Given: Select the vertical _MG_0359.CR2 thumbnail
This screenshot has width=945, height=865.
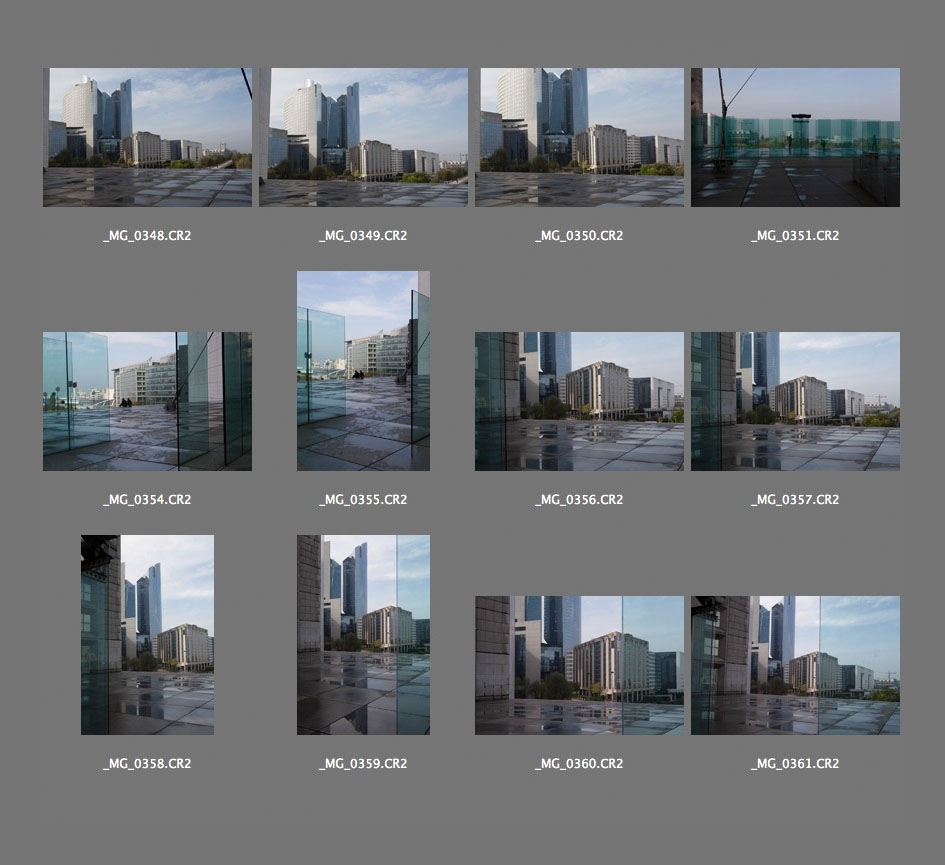Looking at the screenshot, I should (363, 635).
